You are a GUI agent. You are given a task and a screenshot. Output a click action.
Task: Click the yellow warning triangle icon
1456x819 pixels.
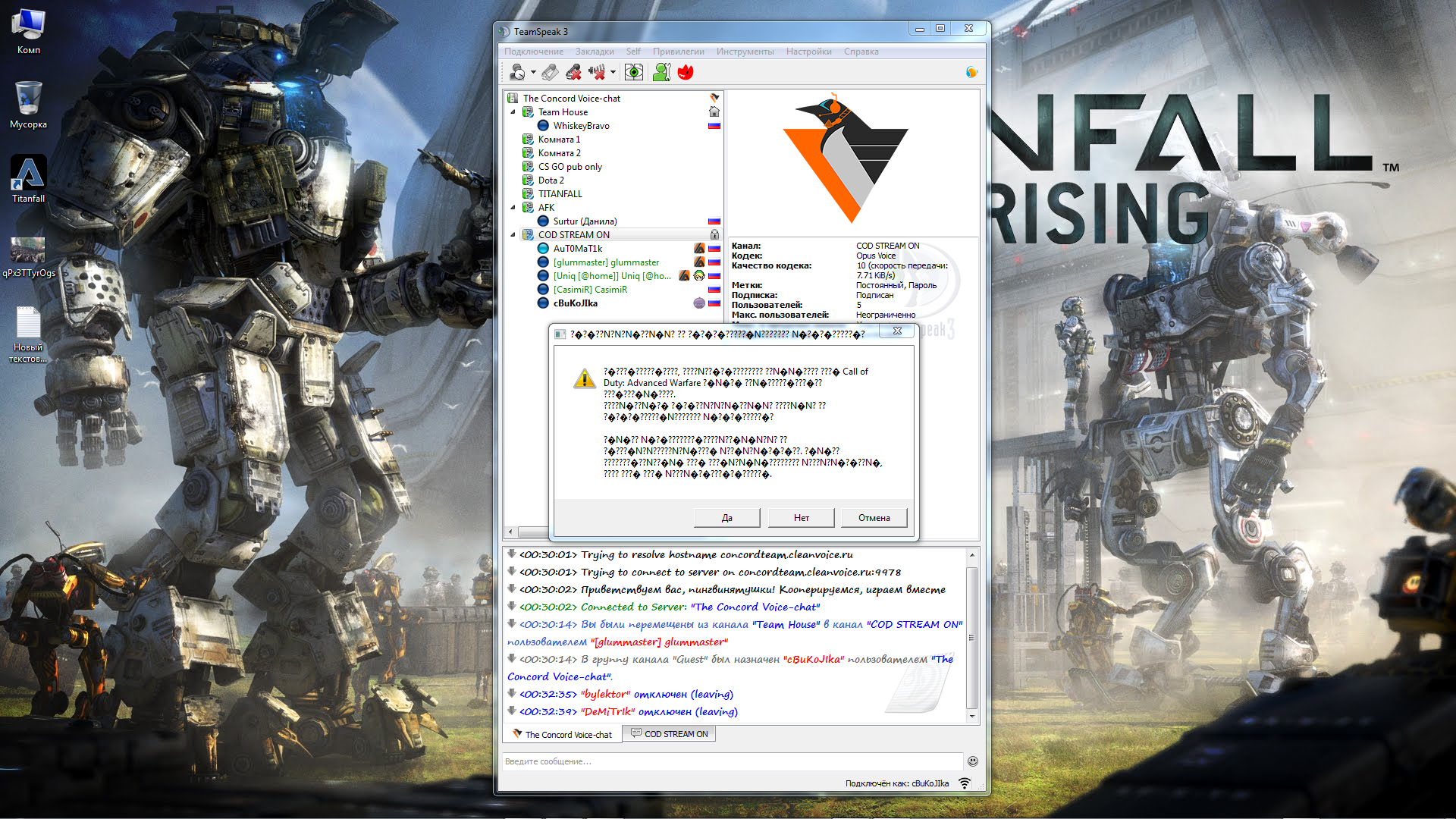pos(585,378)
